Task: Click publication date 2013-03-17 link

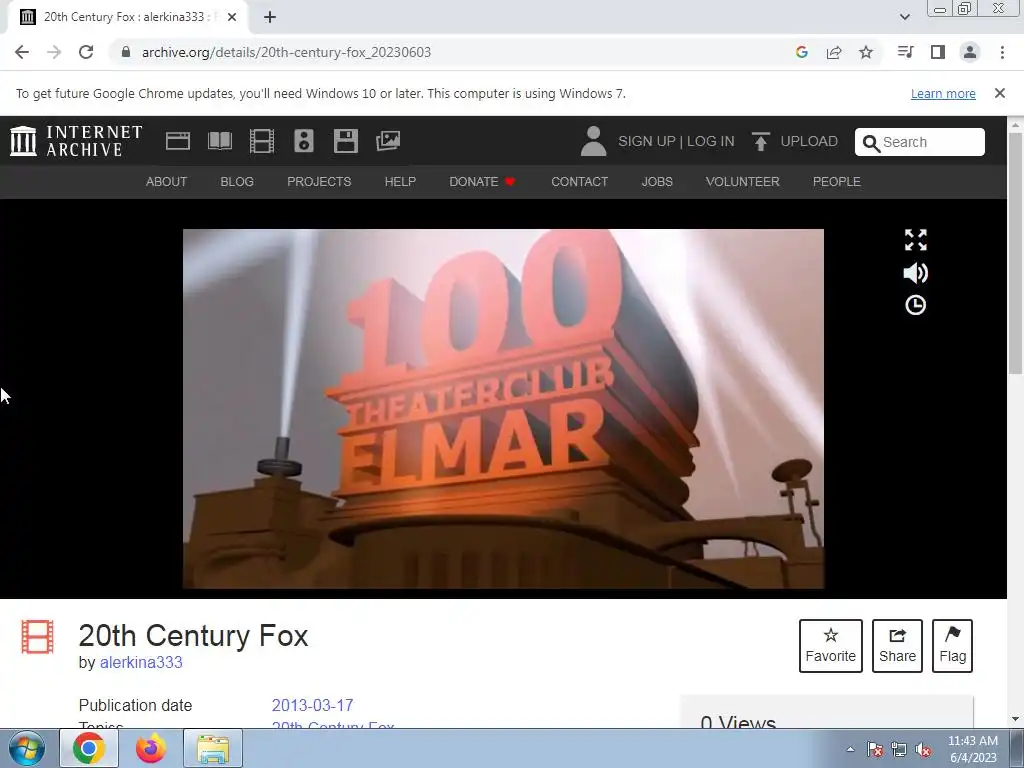Action: [x=312, y=705]
